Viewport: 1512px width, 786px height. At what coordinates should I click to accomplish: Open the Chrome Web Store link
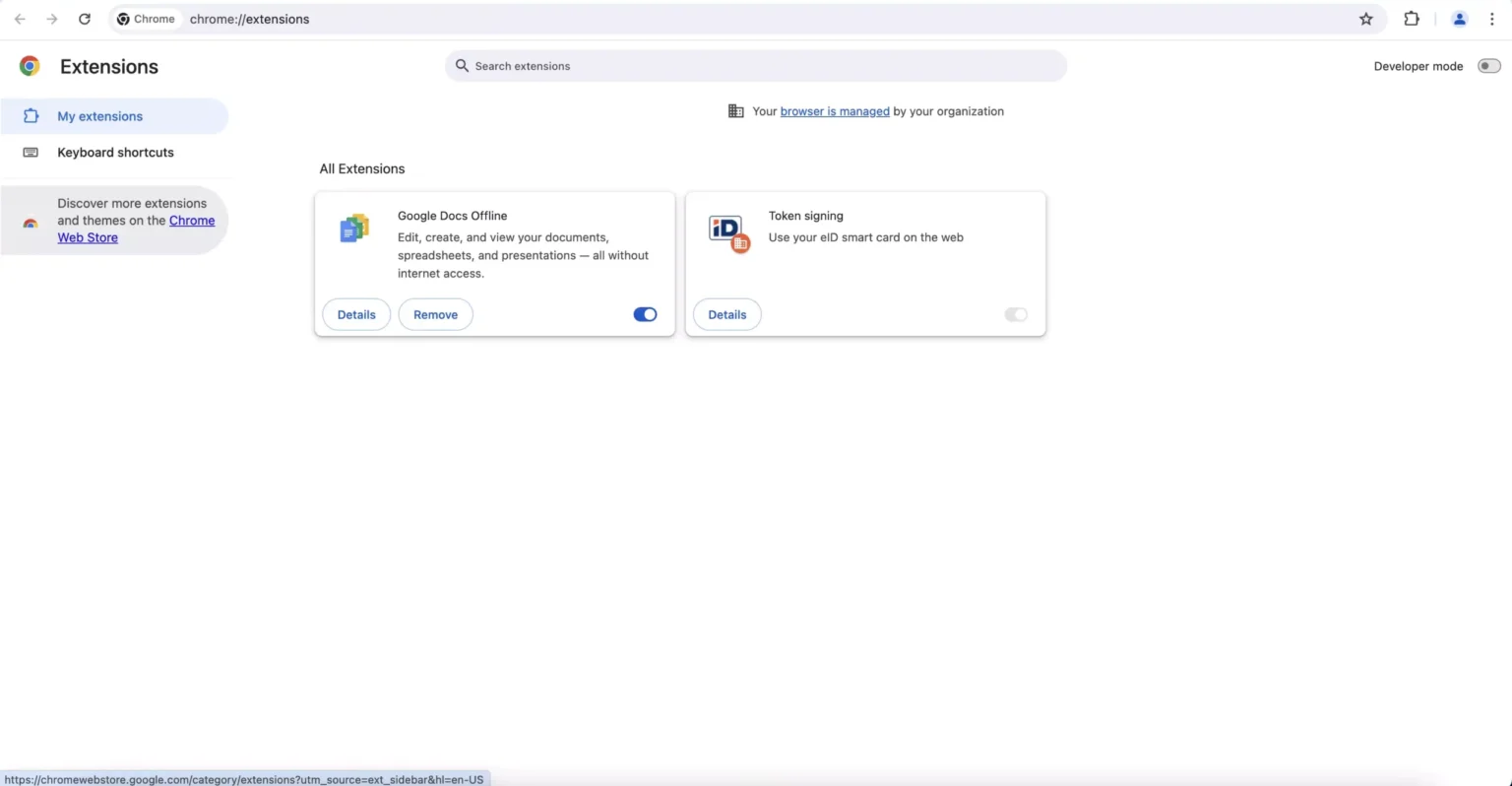[136, 229]
